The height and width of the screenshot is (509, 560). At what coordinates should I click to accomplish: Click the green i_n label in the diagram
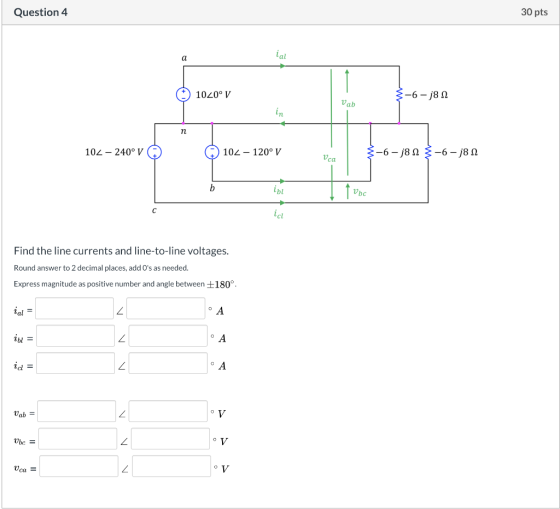[x=279, y=112]
